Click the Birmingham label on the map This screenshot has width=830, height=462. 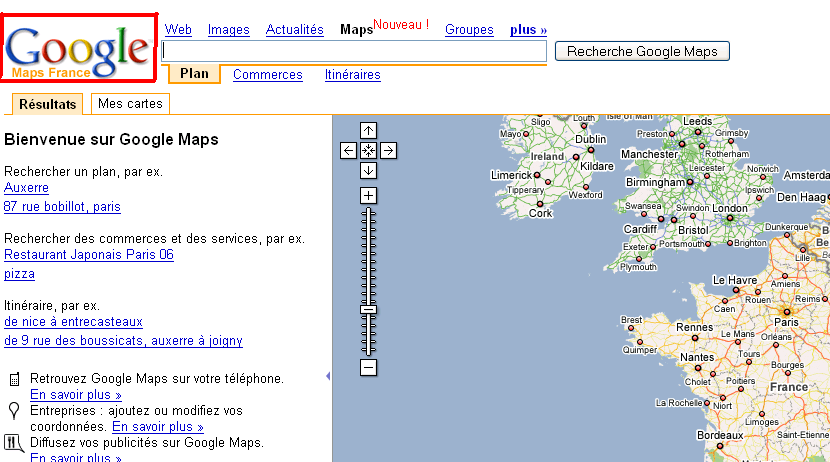click(x=655, y=183)
